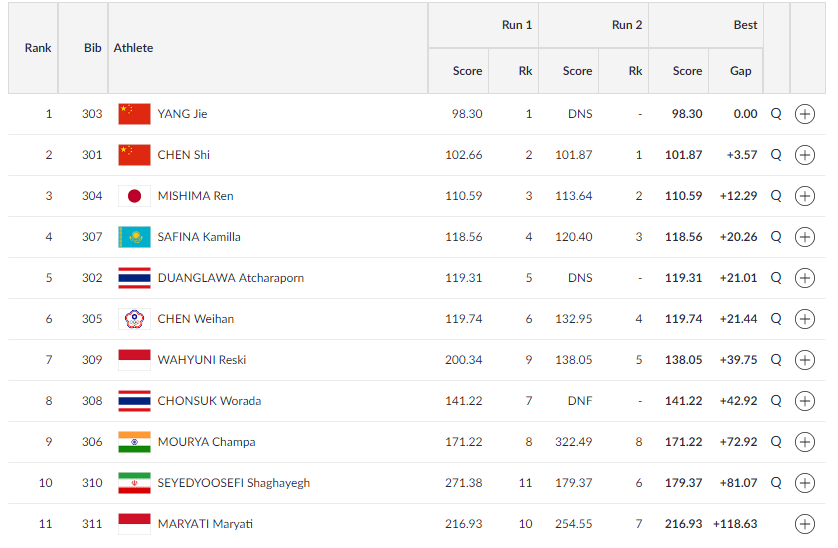Image resolution: width=838 pixels, height=548 pixels.
Task: Expand details for CHEN Shi row
Action: tap(805, 155)
